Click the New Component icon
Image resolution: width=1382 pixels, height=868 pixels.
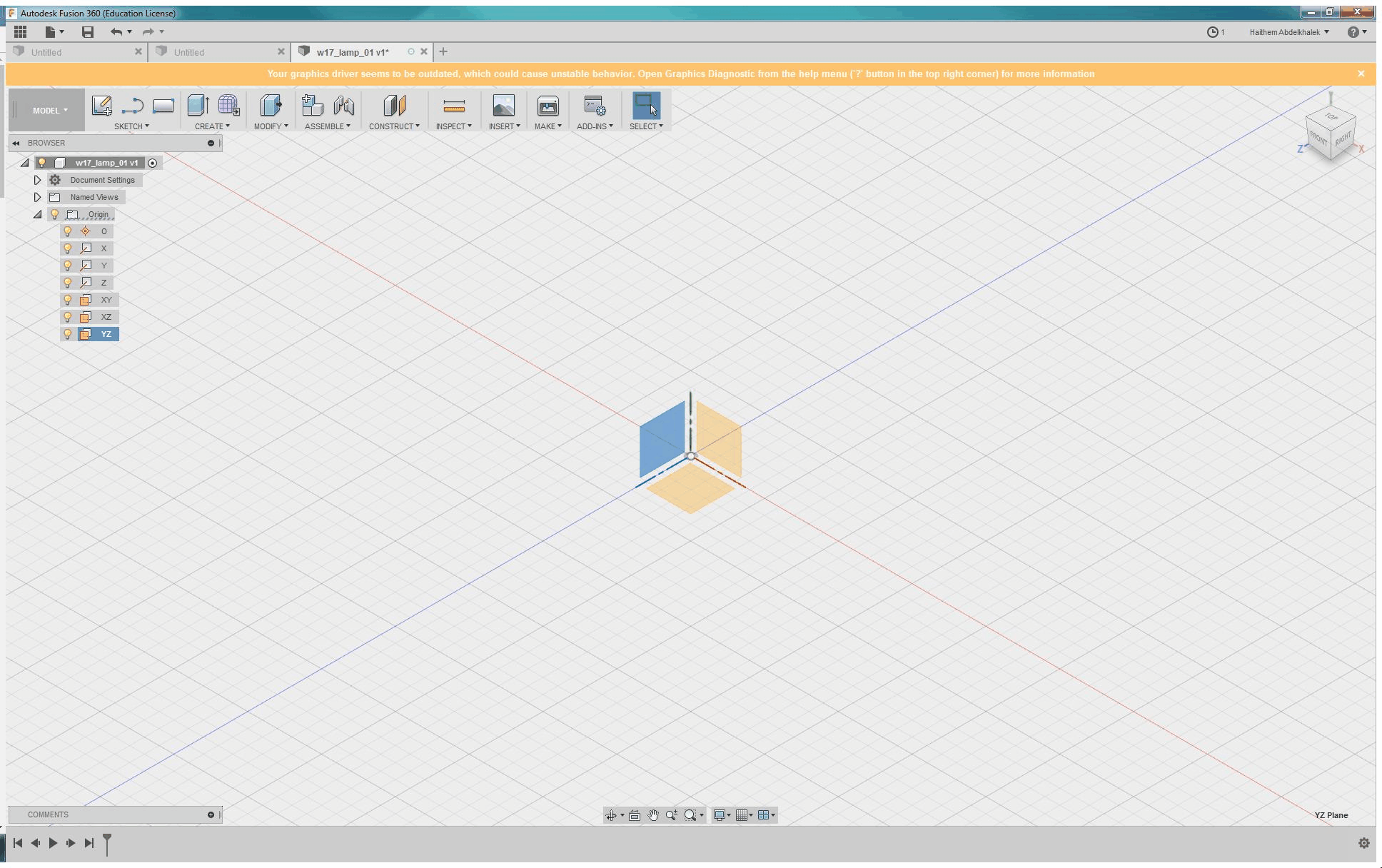[312, 106]
